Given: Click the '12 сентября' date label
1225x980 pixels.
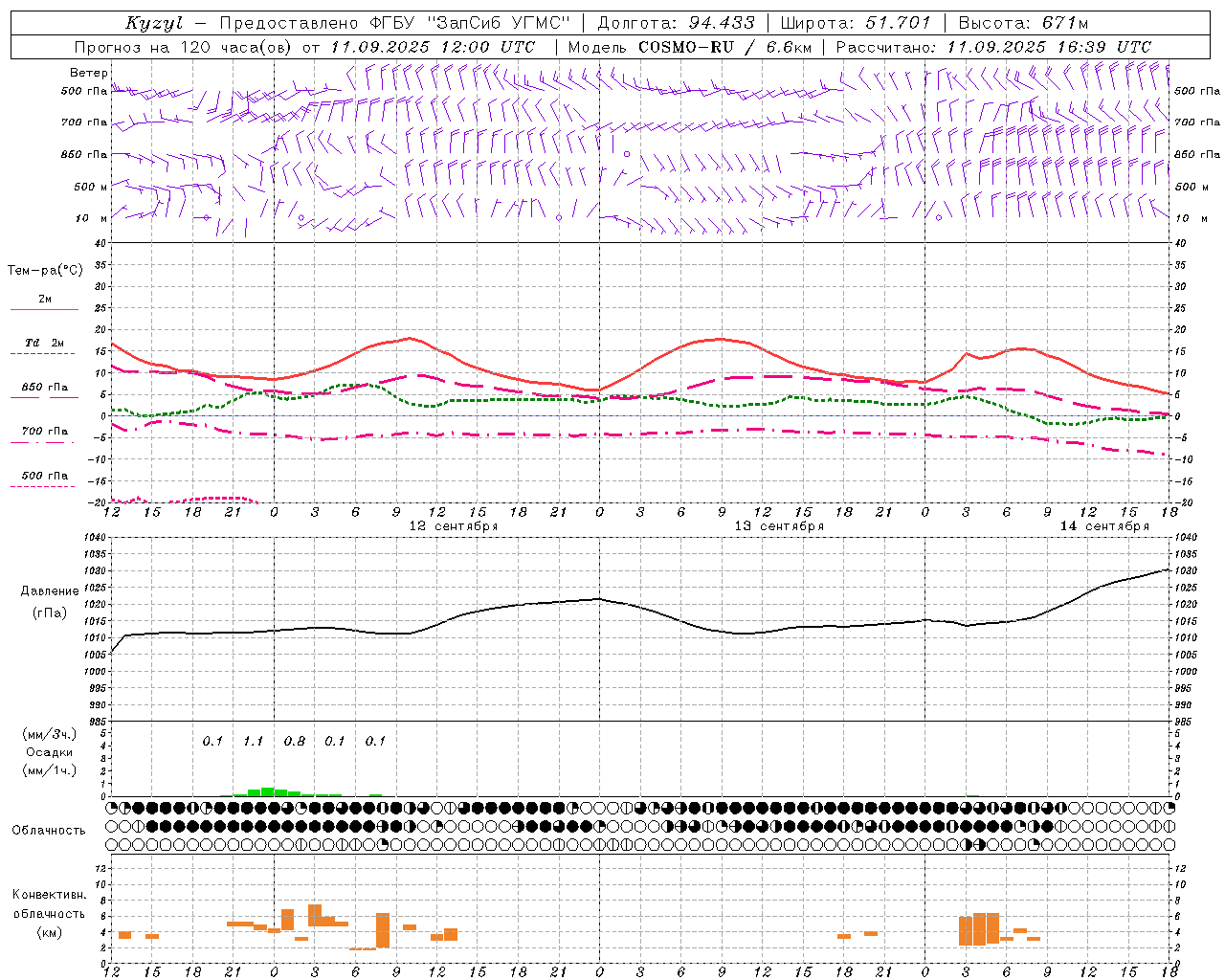Looking at the screenshot, I should (454, 526).
